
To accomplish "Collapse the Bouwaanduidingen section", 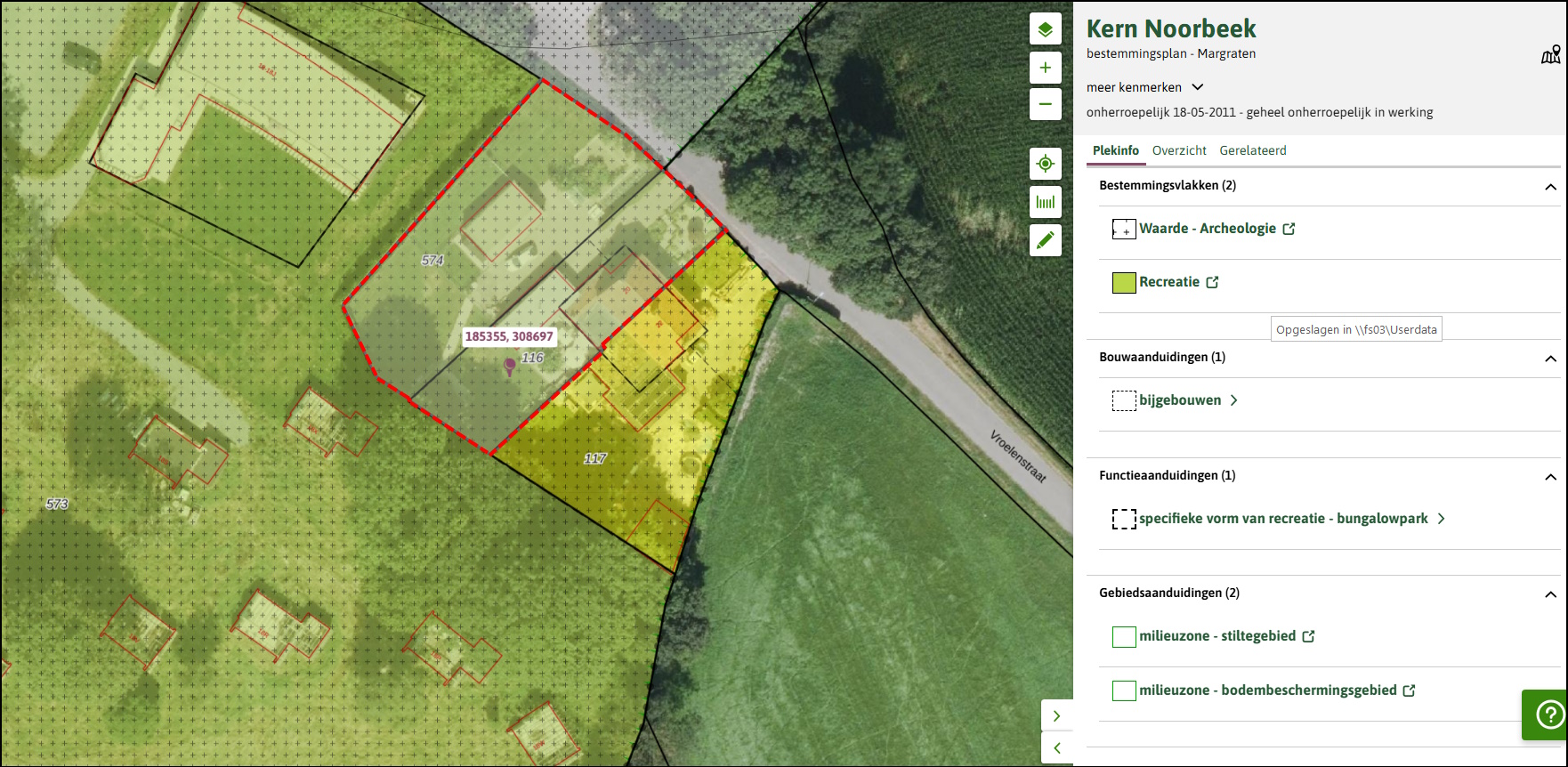I will pyautogui.click(x=1550, y=359).
